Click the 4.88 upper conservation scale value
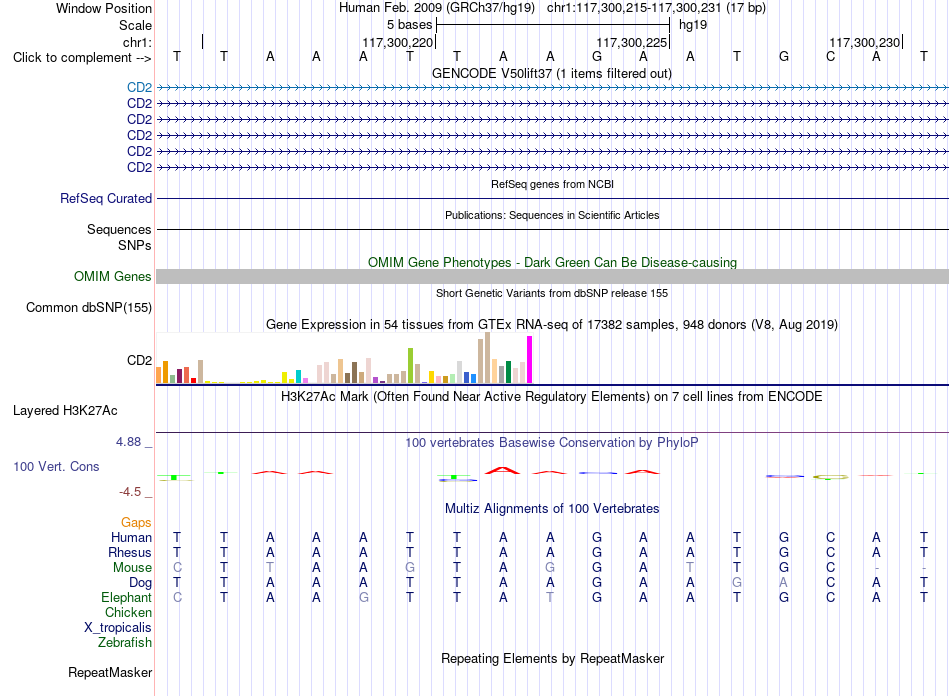This screenshot has width=950, height=696. pyautogui.click(x=128, y=442)
